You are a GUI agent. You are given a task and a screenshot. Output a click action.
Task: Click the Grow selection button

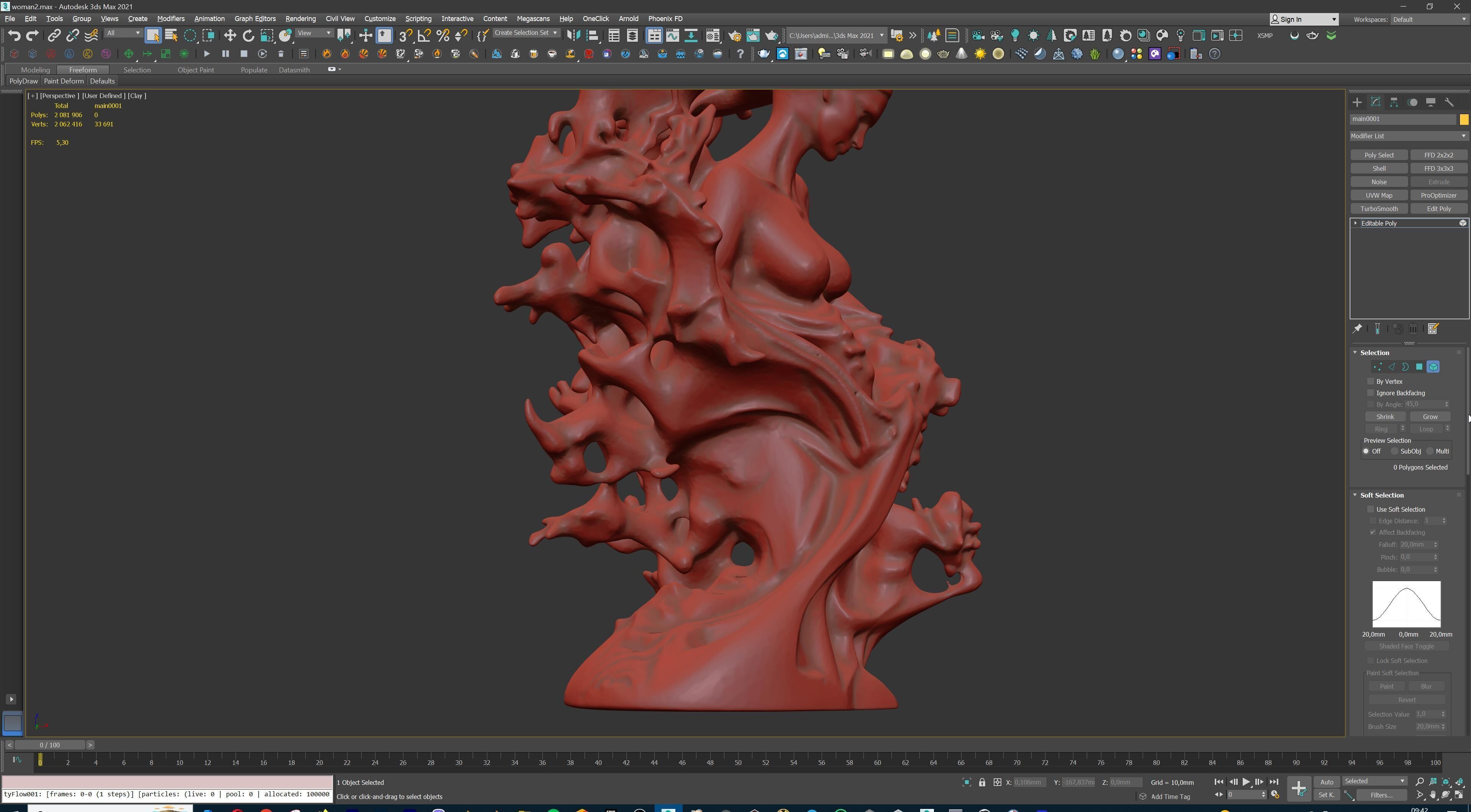click(x=1430, y=417)
